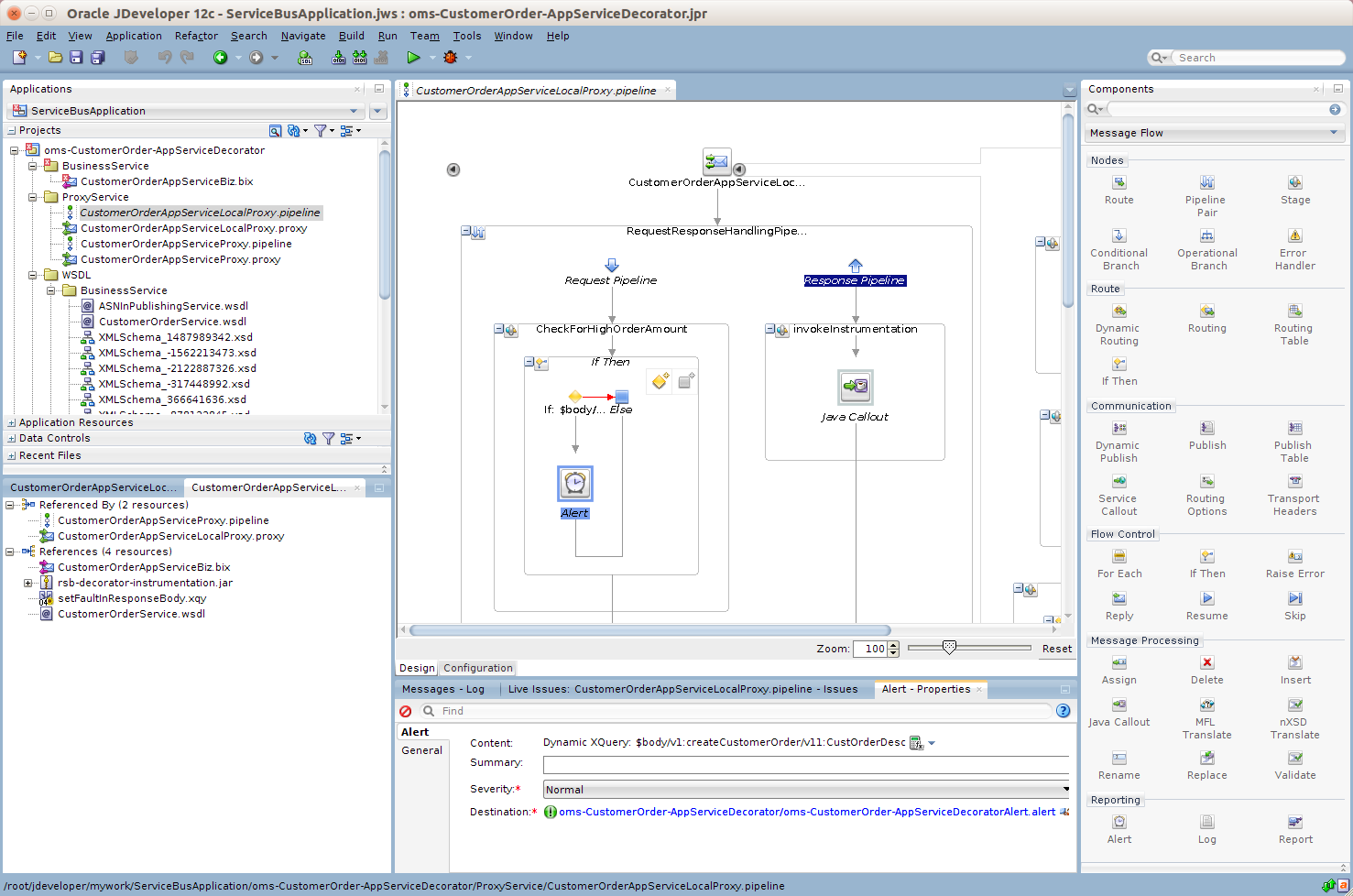Choose the Routing Table component
Viewport: 1353px width, 896px height.
point(1294,324)
